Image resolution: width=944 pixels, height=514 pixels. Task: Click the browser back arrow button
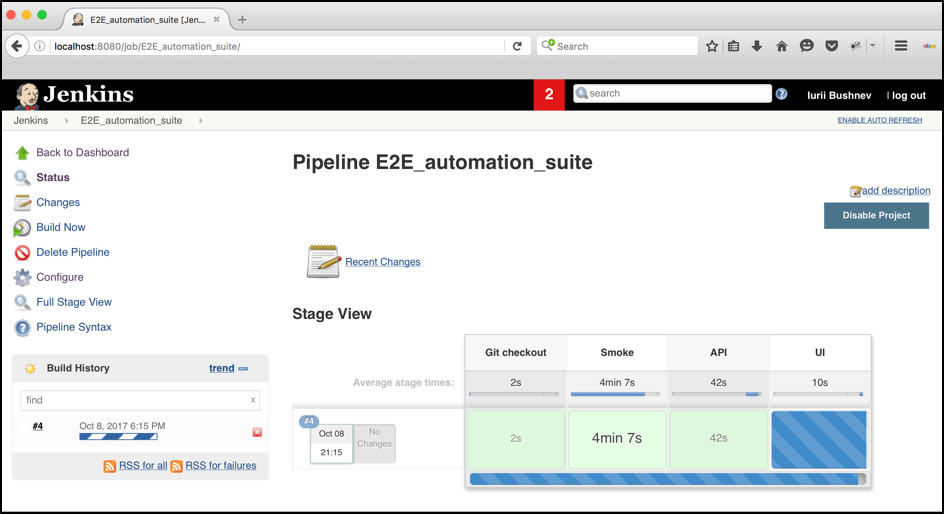pyautogui.click(x=17, y=46)
